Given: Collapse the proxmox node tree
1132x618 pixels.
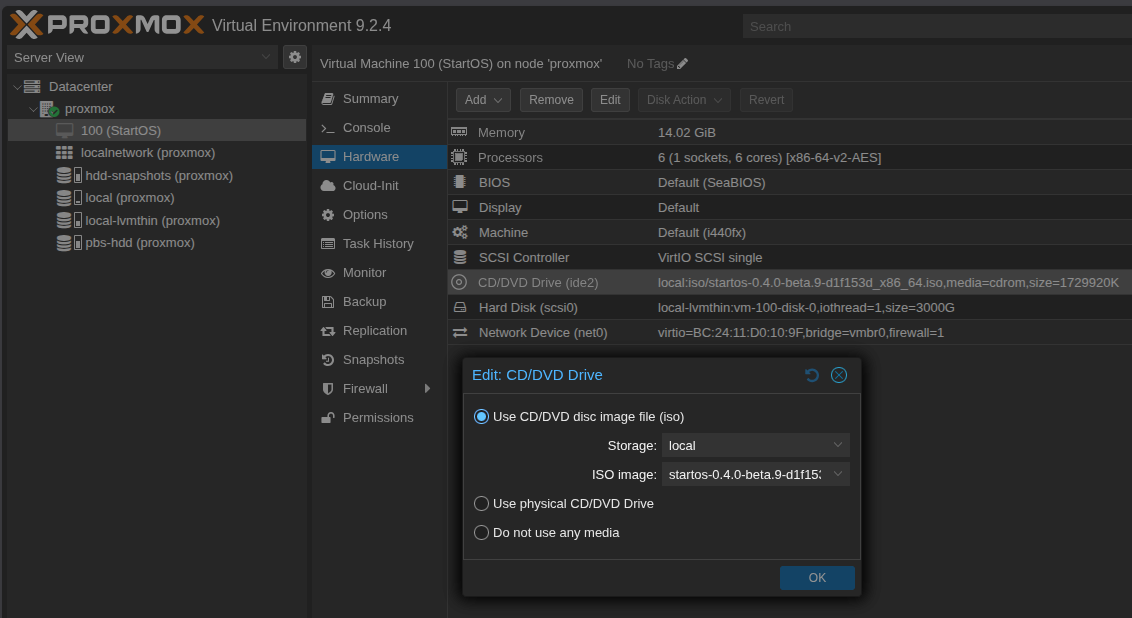Looking at the screenshot, I should click(x=33, y=109).
